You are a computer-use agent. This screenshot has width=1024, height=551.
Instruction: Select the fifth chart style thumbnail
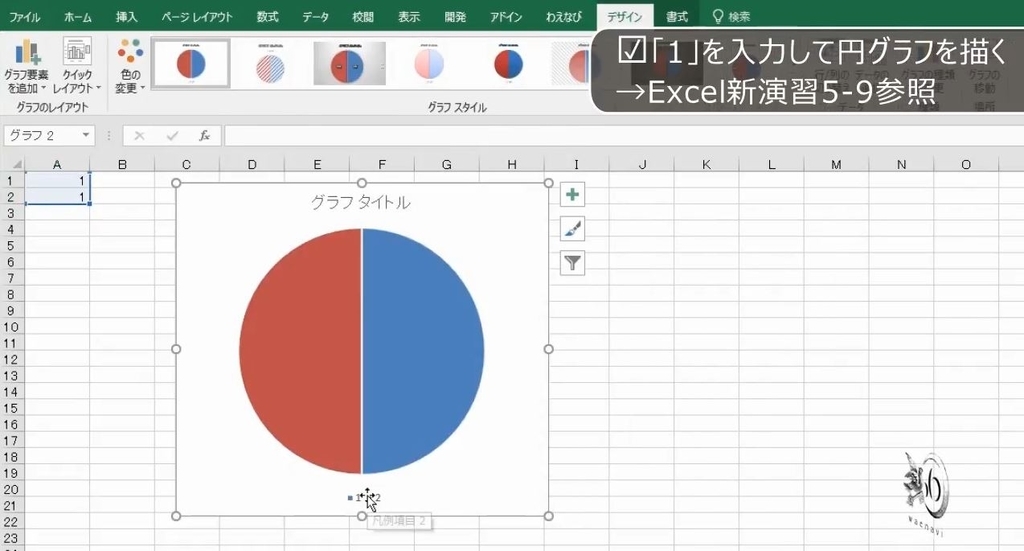tap(508, 63)
